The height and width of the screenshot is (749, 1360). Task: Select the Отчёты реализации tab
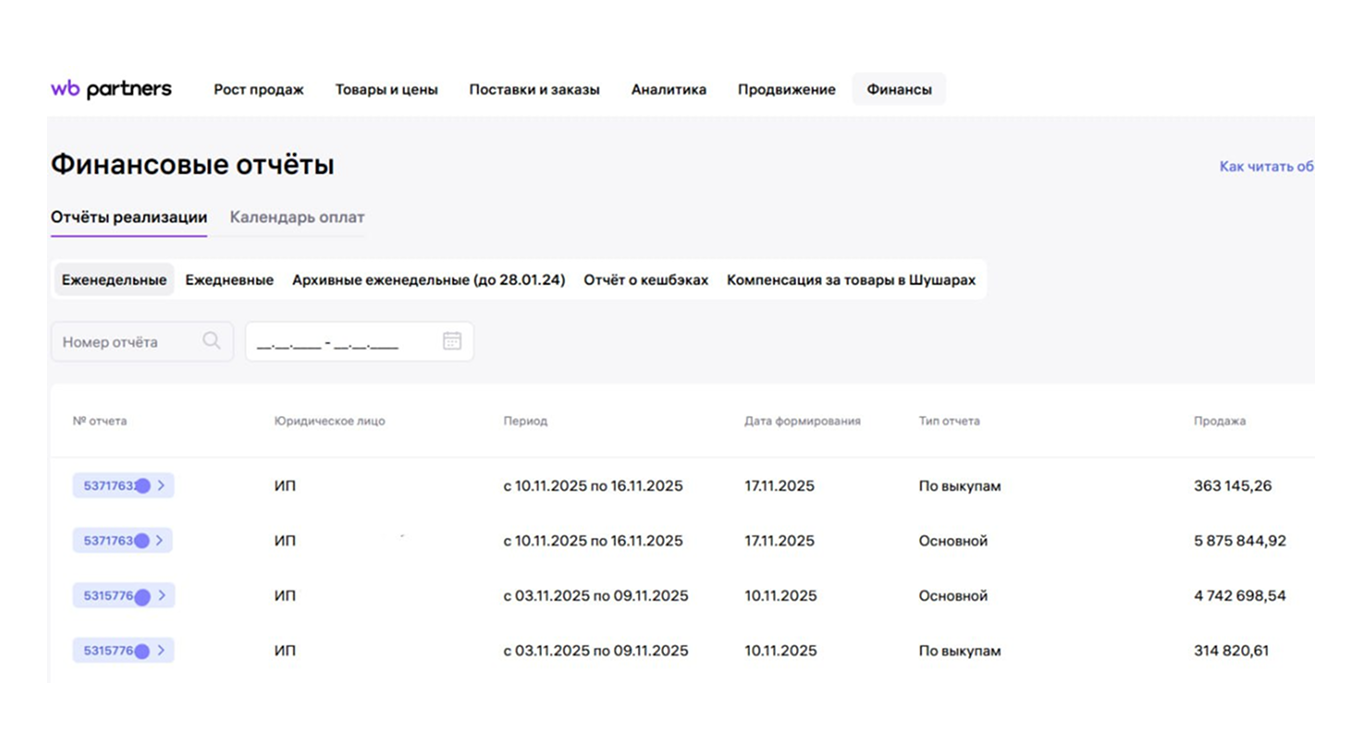128,217
